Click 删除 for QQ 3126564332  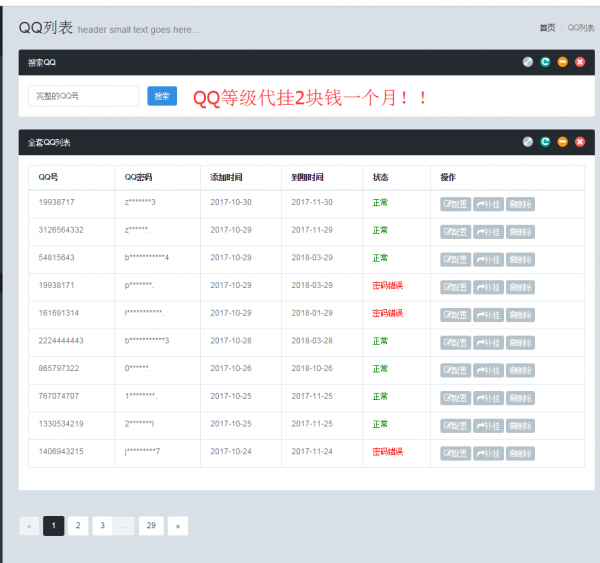(520, 232)
